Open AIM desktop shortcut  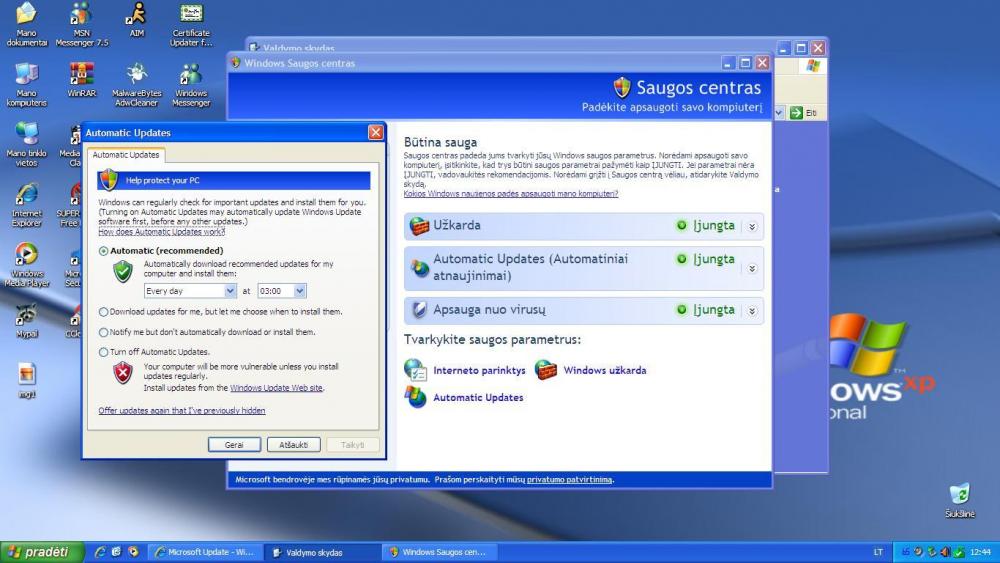(136, 14)
